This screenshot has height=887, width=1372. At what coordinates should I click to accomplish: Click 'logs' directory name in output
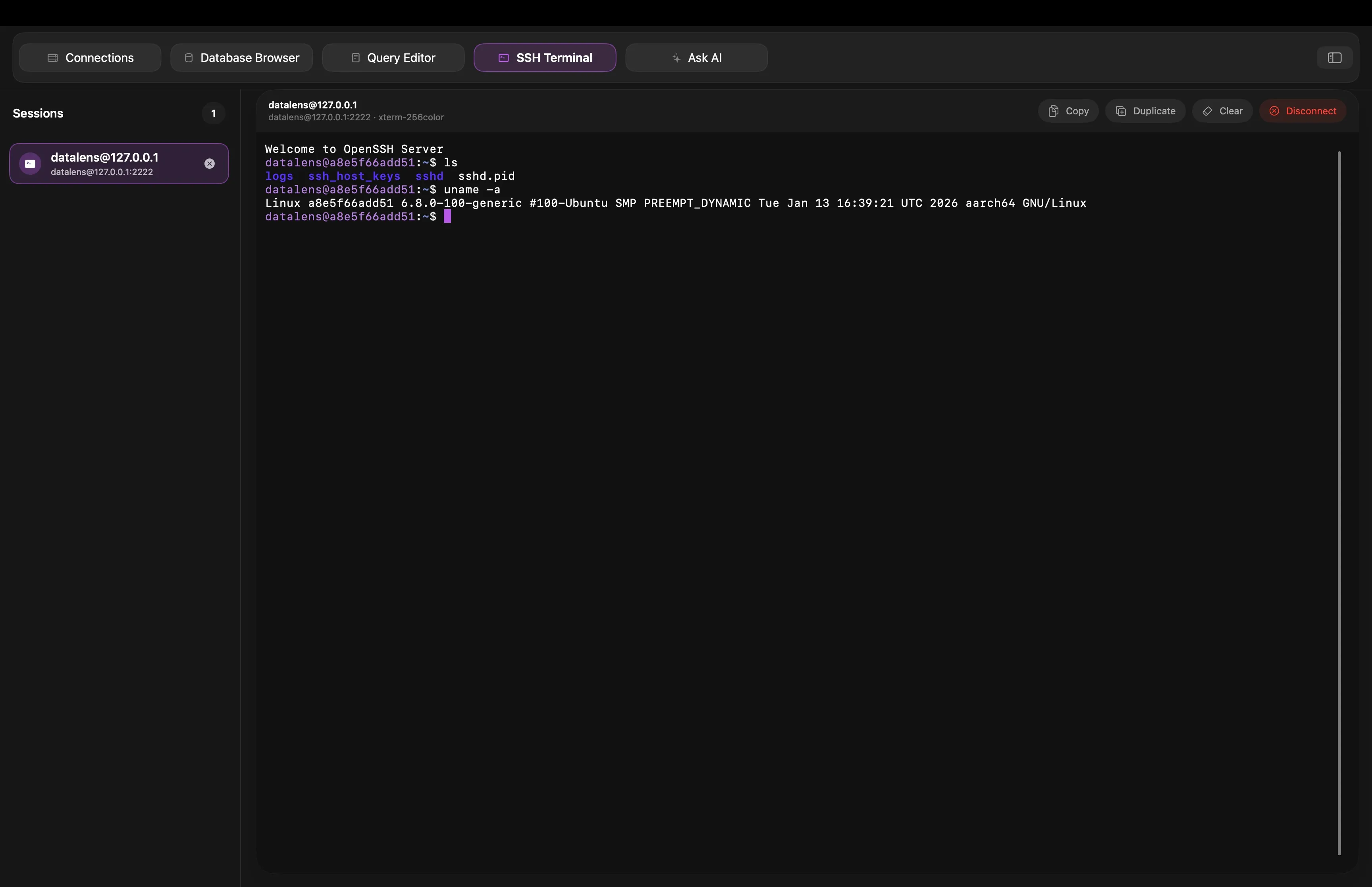coord(279,176)
